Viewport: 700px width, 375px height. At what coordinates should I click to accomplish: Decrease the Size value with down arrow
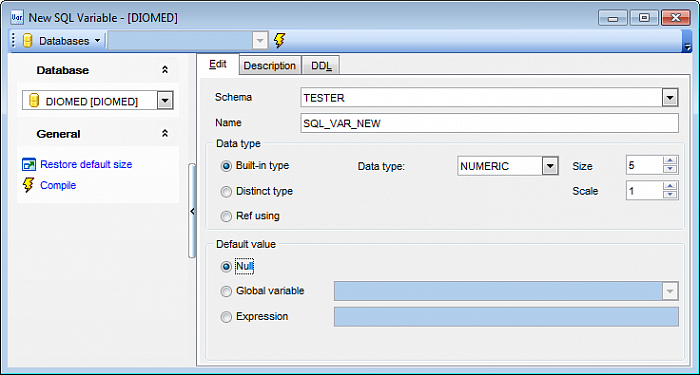670,170
